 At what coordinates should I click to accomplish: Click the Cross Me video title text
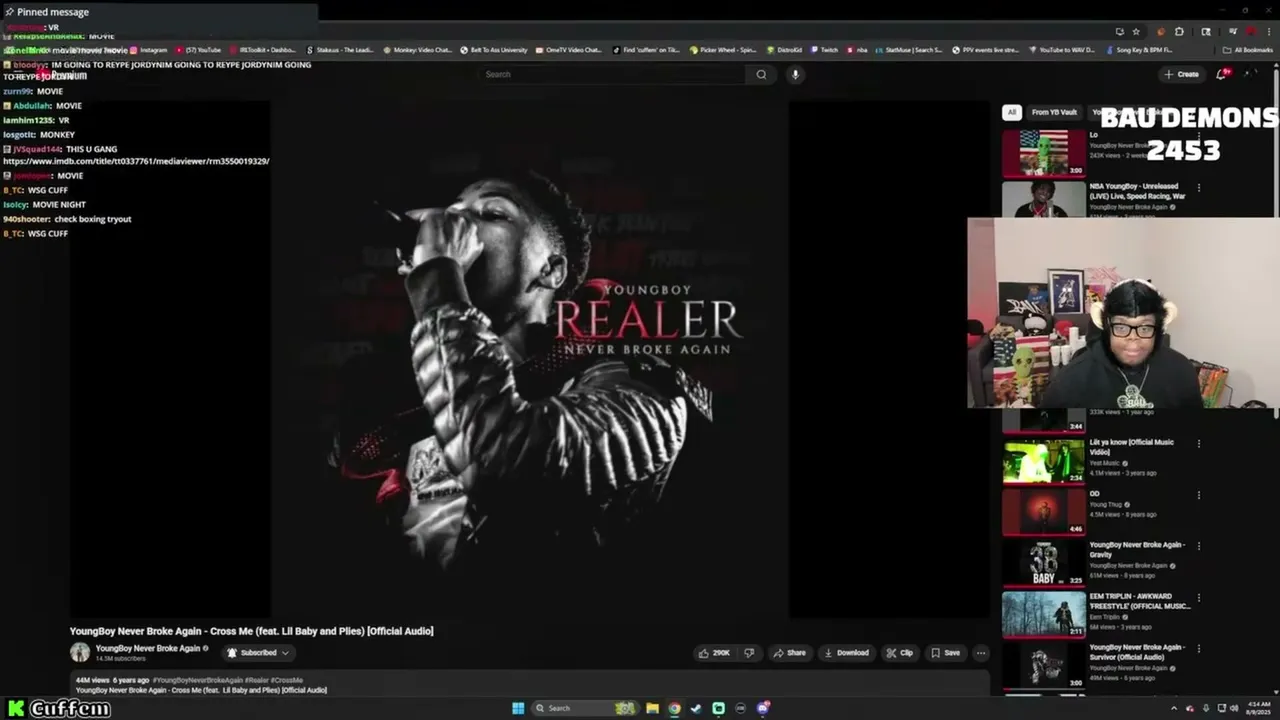pyautogui.click(x=251, y=631)
